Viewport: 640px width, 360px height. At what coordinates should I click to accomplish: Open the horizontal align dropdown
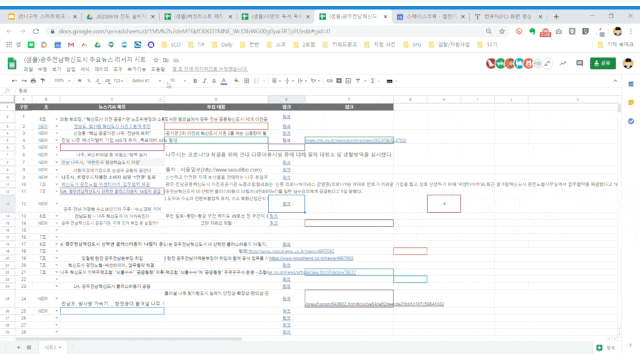(x=276, y=81)
